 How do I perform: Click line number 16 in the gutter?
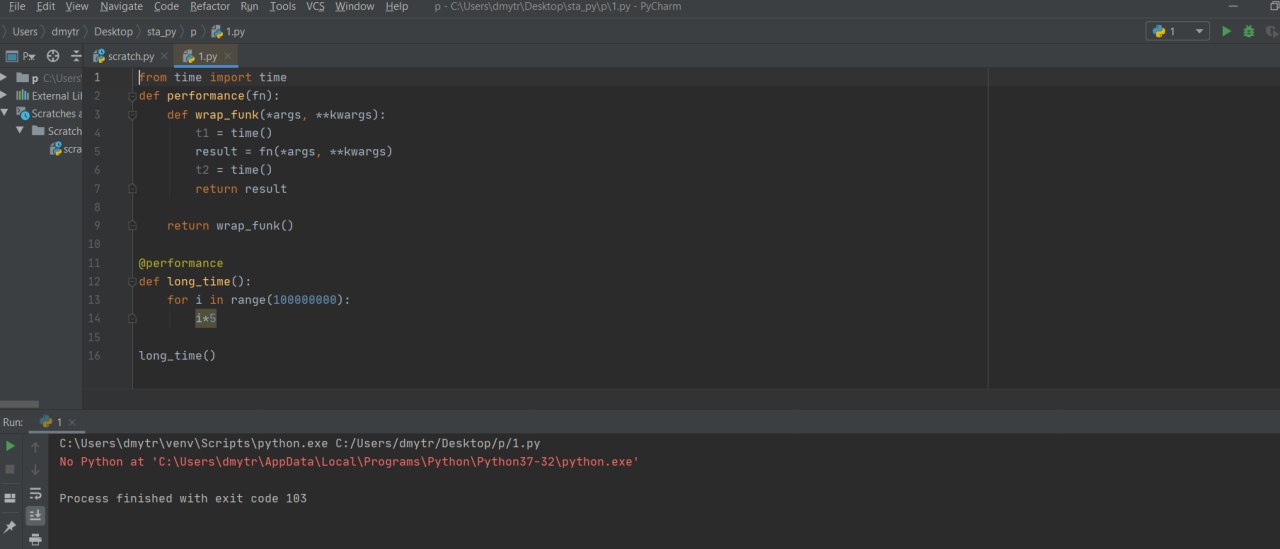coord(94,356)
